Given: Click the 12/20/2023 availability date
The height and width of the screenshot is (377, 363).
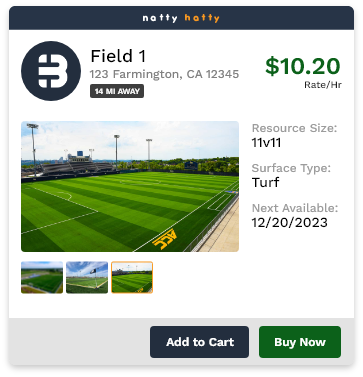Looking at the screenshot, I should point(289,223).
